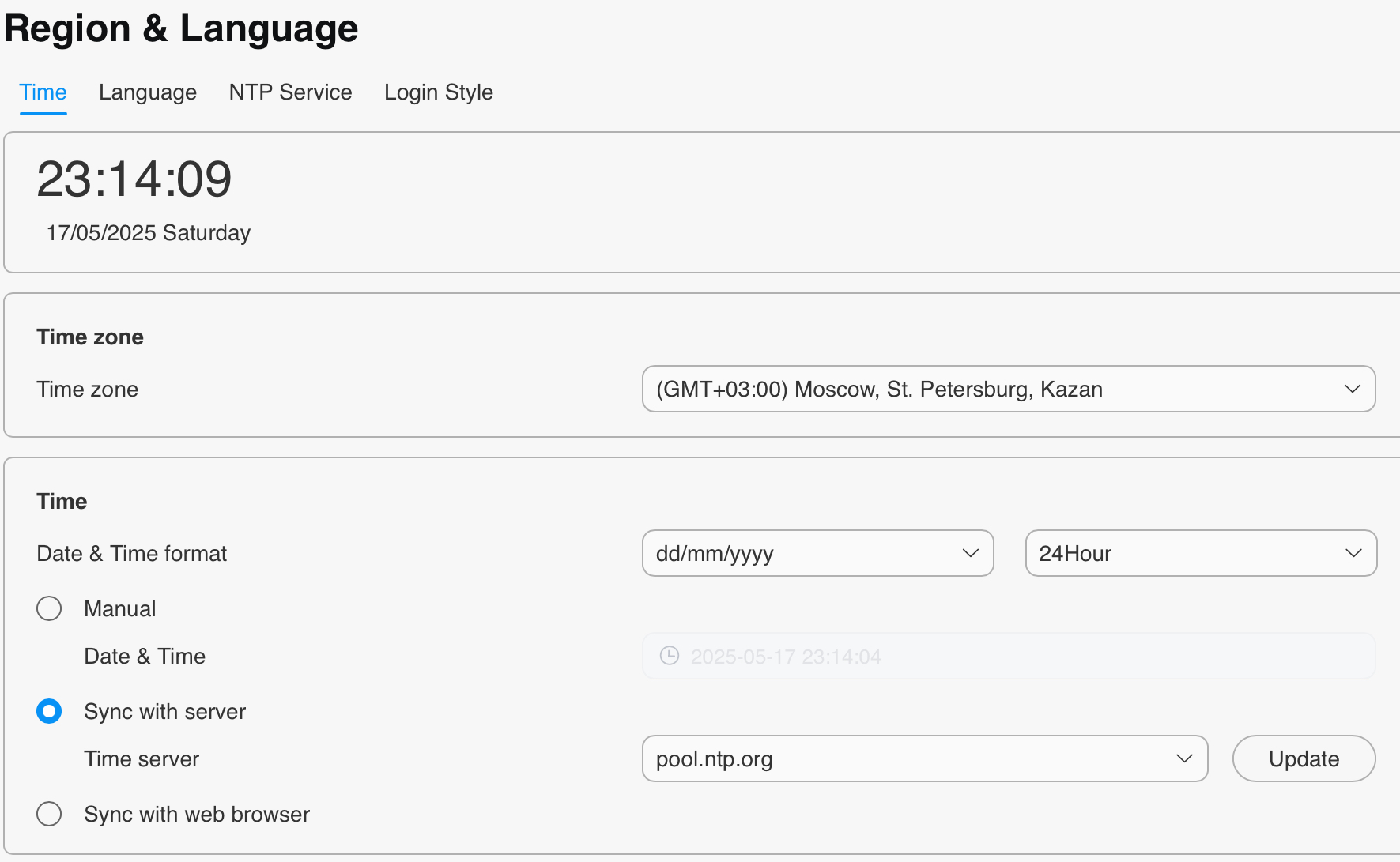
Task: Switch to the Language tab
Action: [148, 92]
